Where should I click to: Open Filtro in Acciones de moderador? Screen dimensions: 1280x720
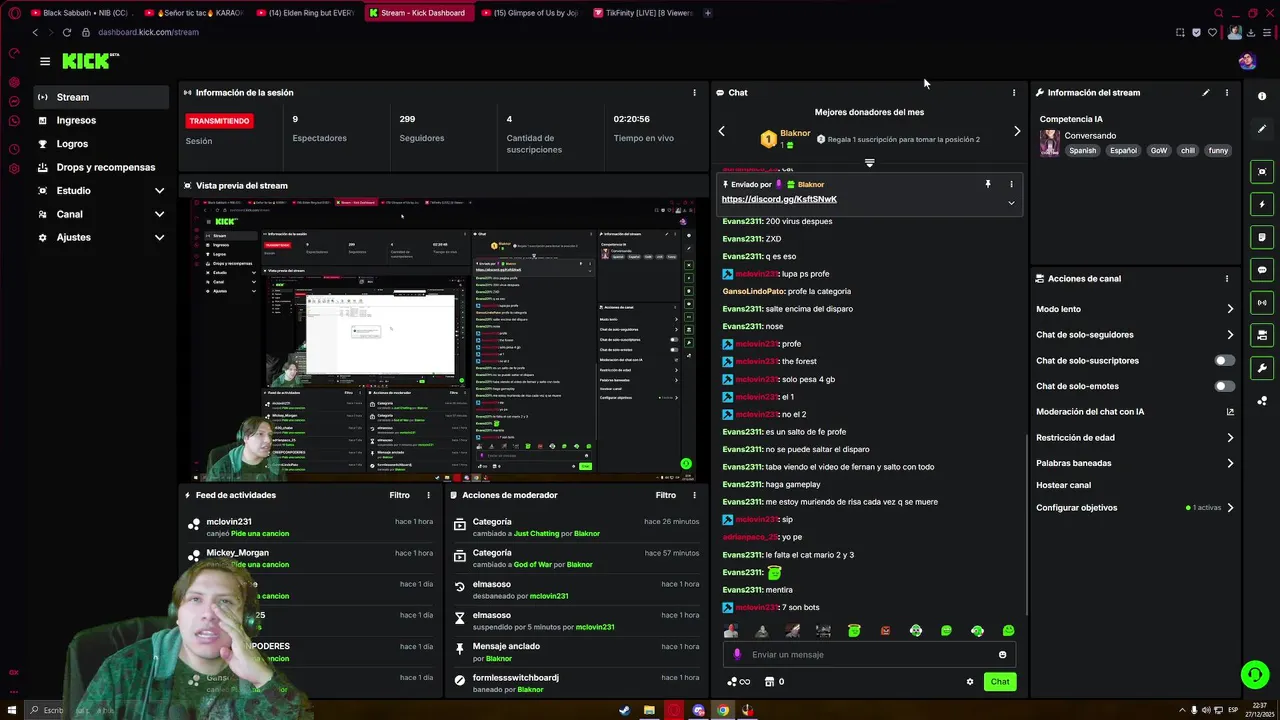tap(665, 495)
